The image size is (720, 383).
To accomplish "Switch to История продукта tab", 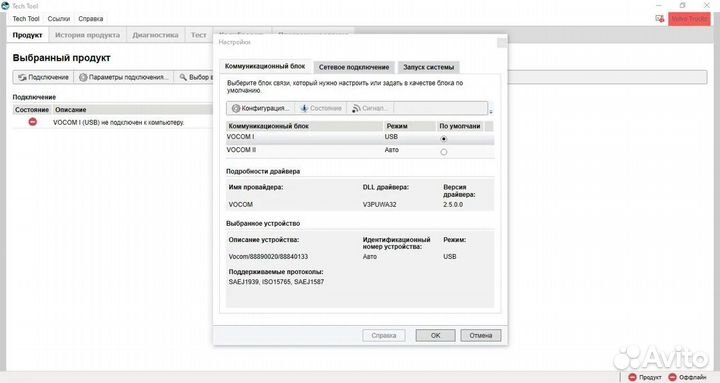I will (87, 35).
